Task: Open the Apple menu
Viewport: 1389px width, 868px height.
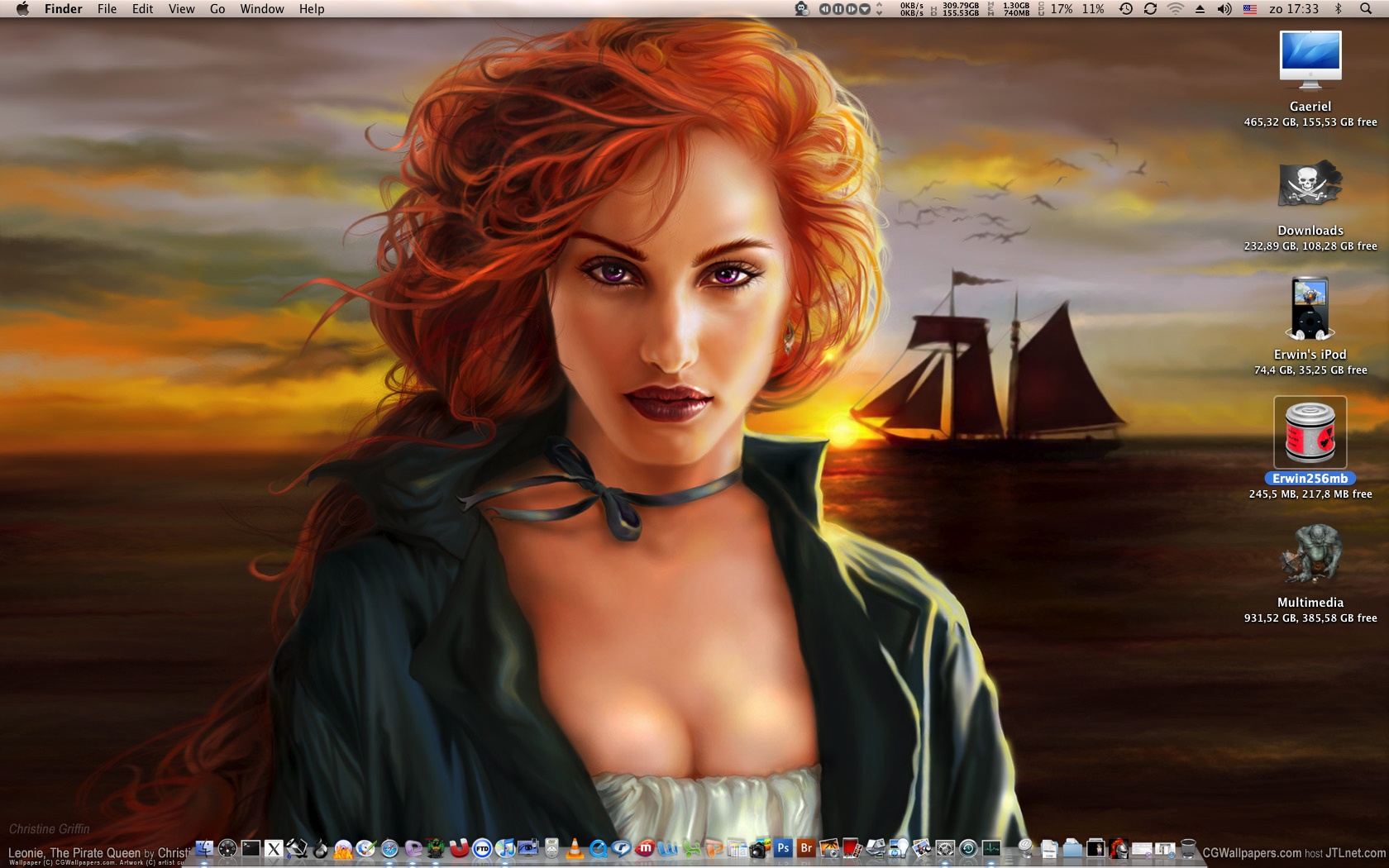Action: [22, 9]
